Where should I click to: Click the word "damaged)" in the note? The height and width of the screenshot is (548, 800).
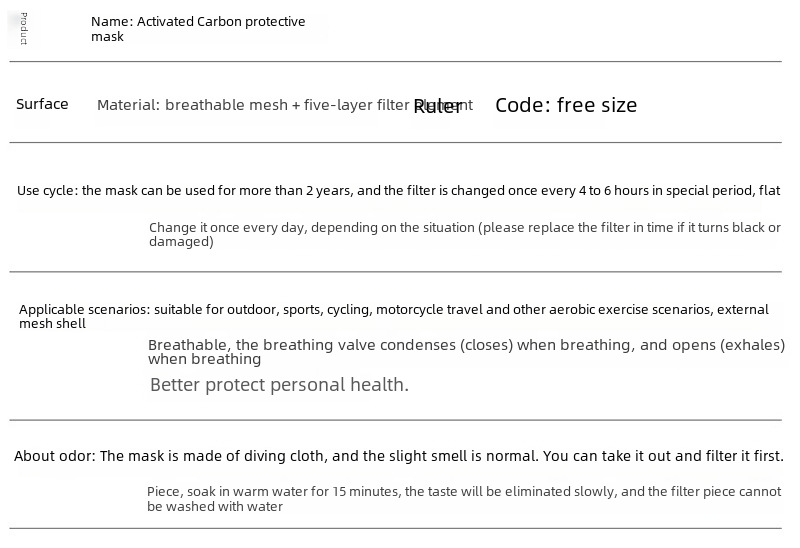coord(181,241)
